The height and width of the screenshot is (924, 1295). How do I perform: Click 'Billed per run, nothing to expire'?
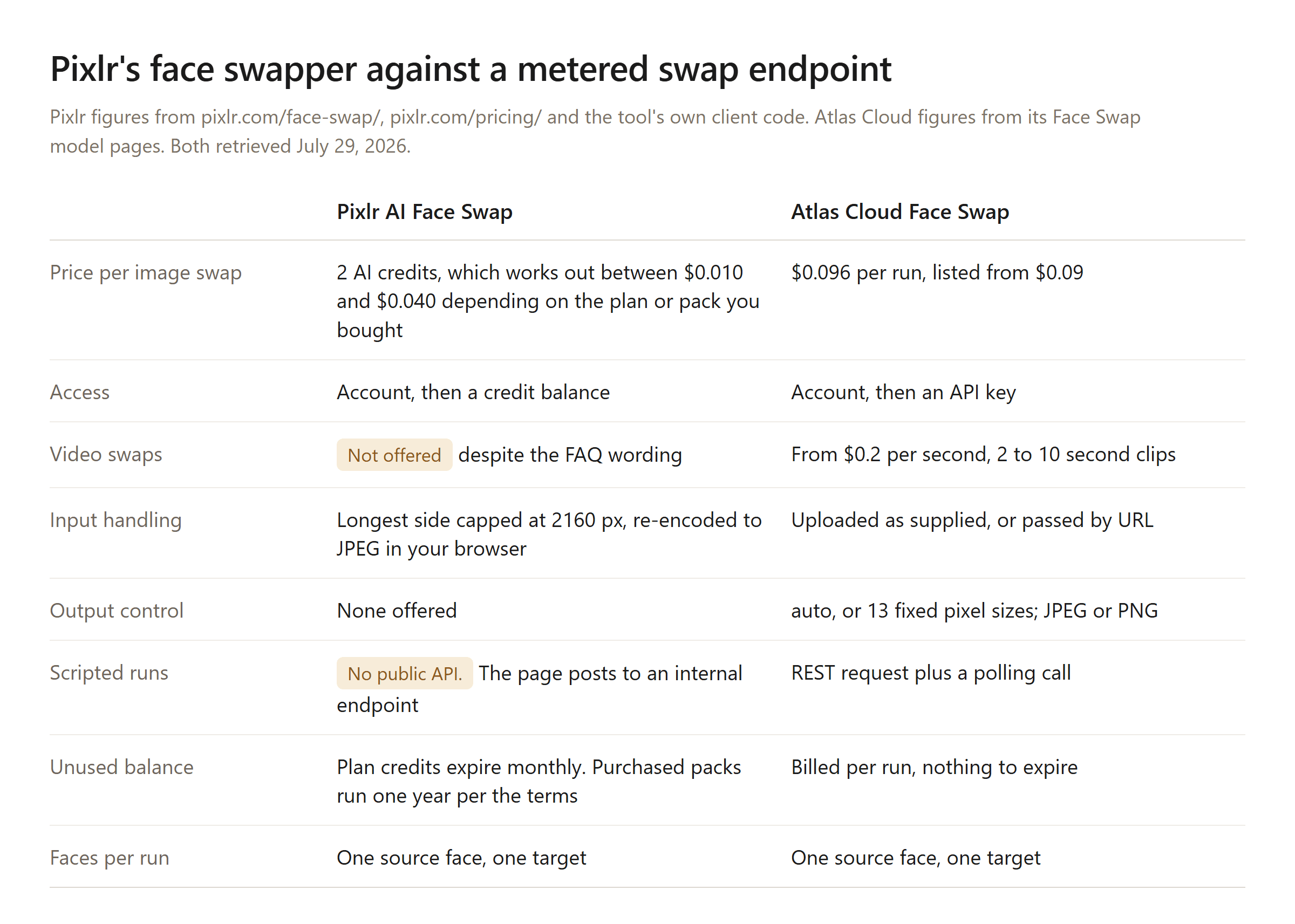[x=934, y=767]
